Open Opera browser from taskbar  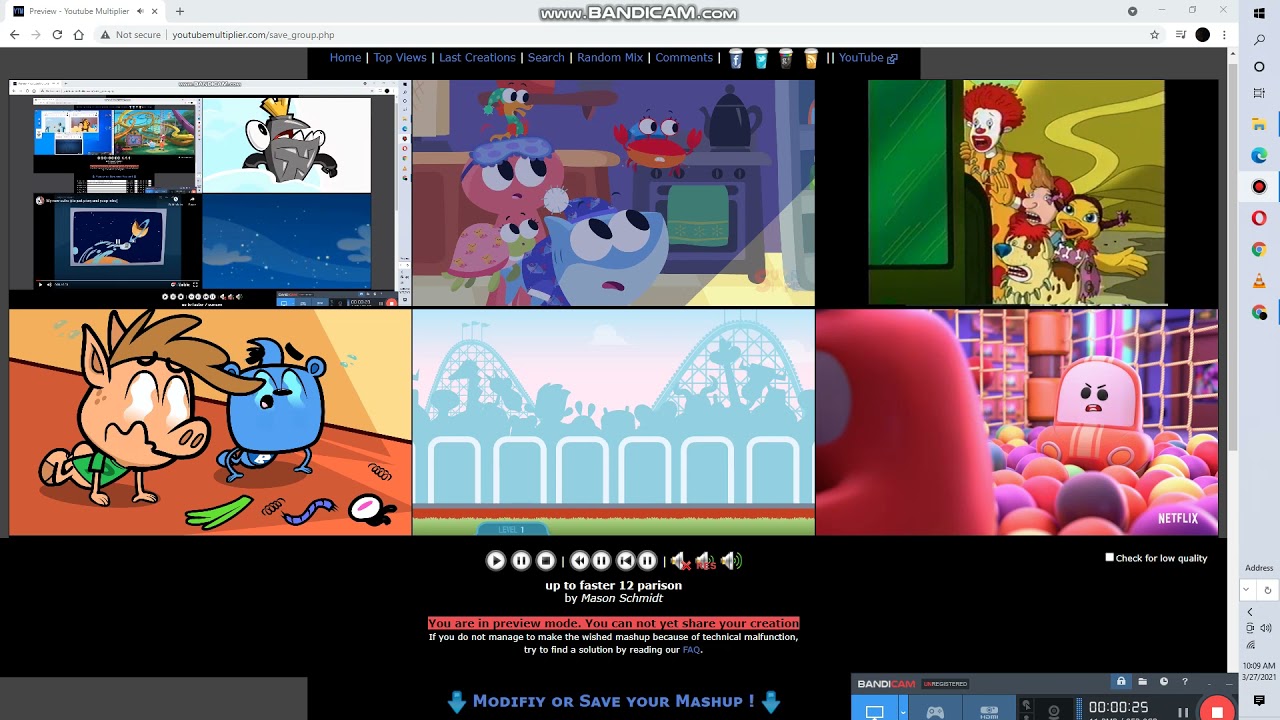click(1259, 218)
